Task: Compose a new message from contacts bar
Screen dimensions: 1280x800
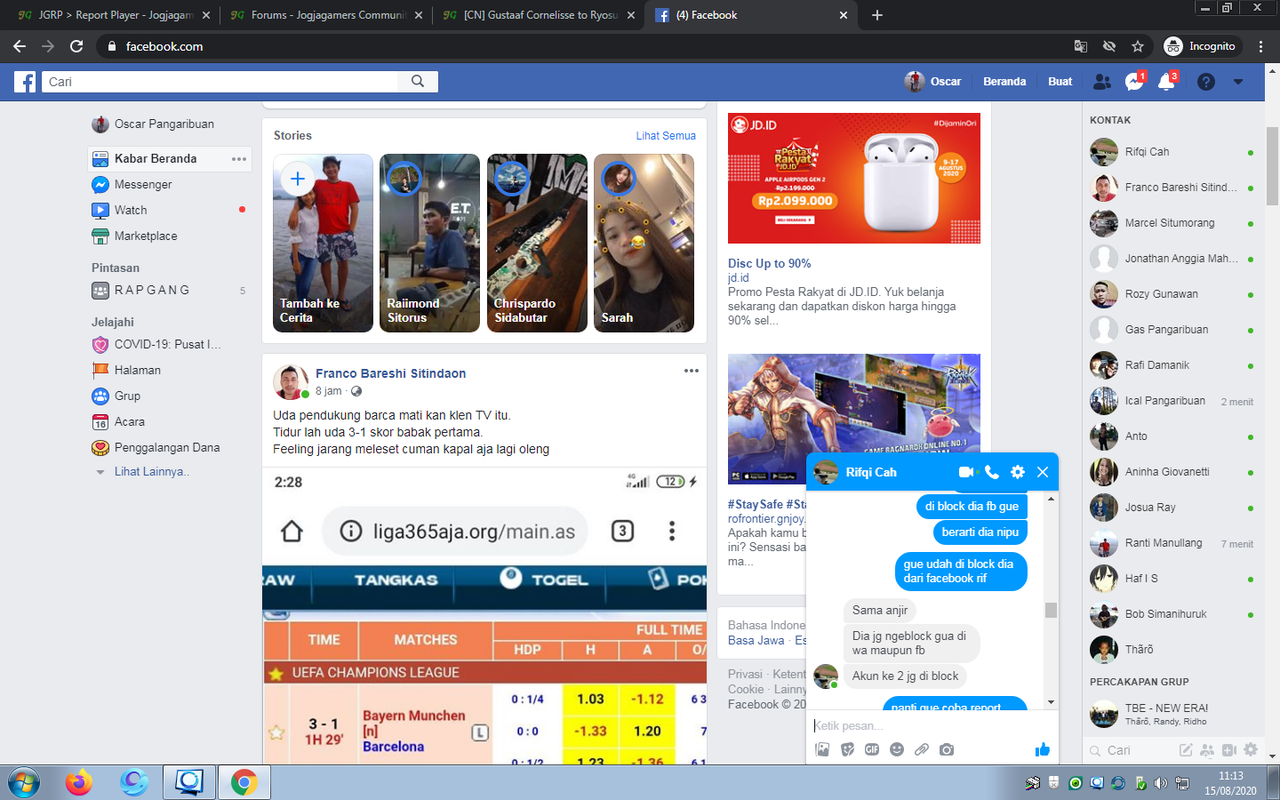Action: 1186,750
